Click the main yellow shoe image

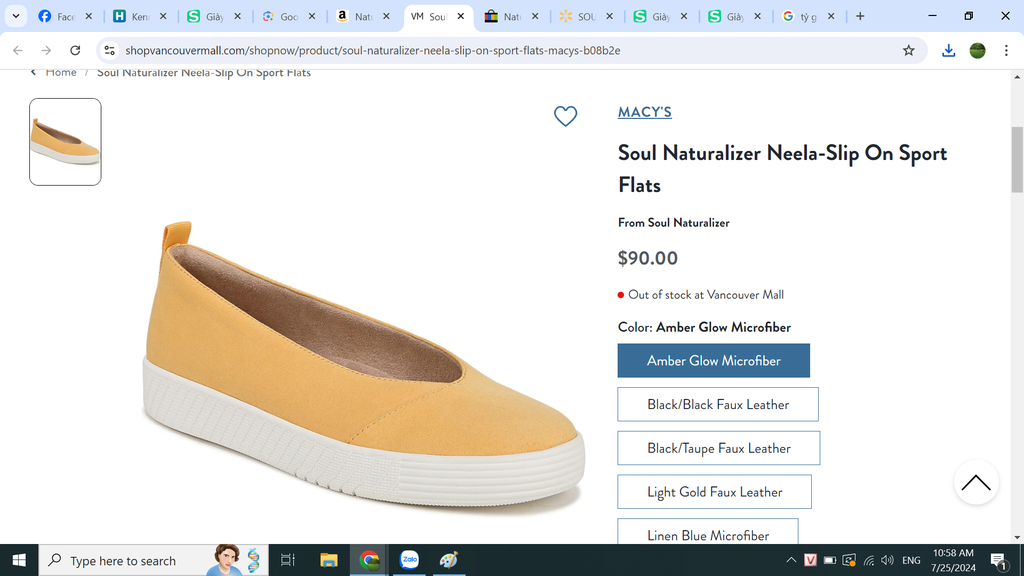[x=363, y=366]
